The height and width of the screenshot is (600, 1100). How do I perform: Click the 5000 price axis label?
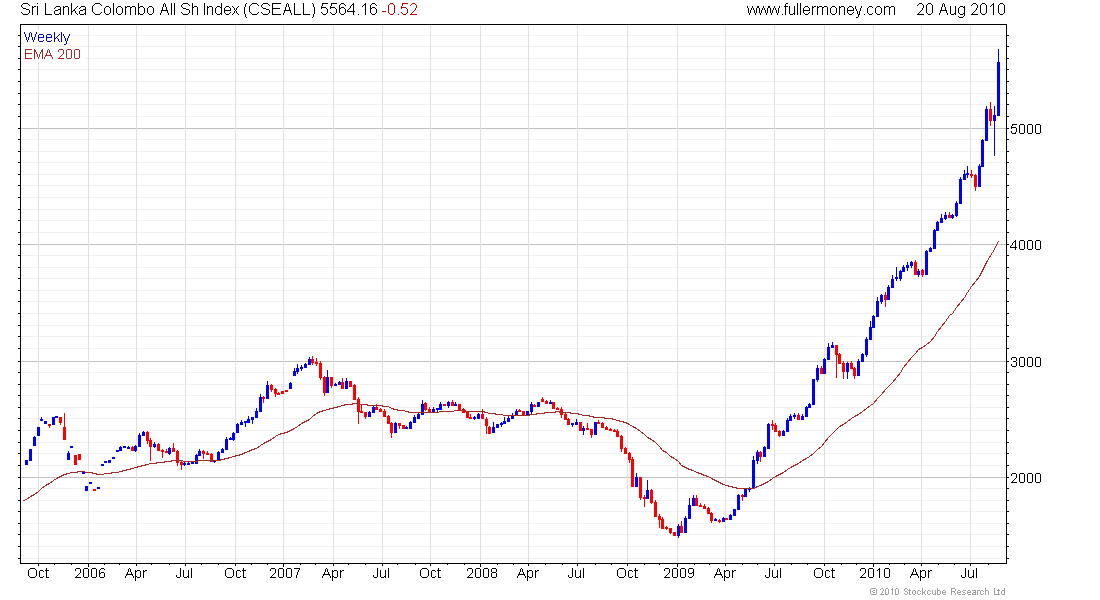(x=1026, y=129)
